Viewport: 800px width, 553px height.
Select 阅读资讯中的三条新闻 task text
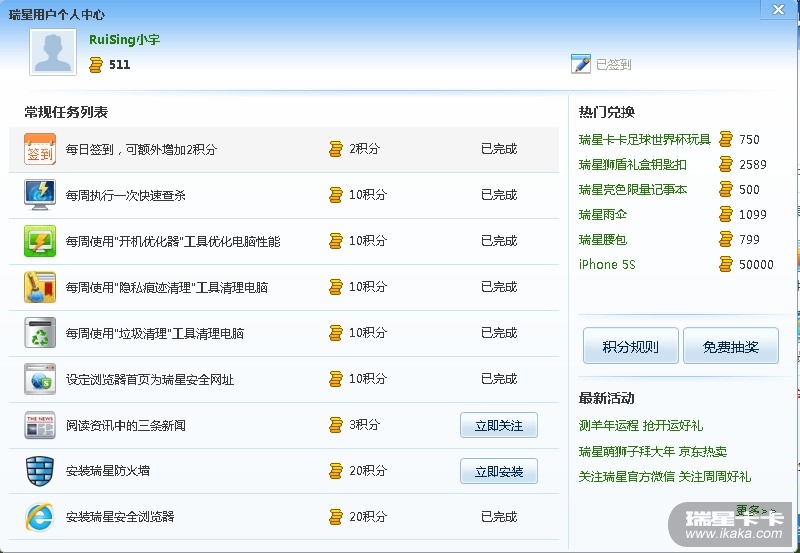(126, 425)
